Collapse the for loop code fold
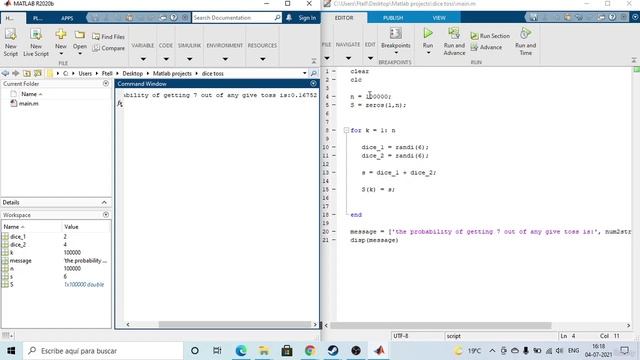The height and width of the screenshot is (360, 640). tap(346, 130)
